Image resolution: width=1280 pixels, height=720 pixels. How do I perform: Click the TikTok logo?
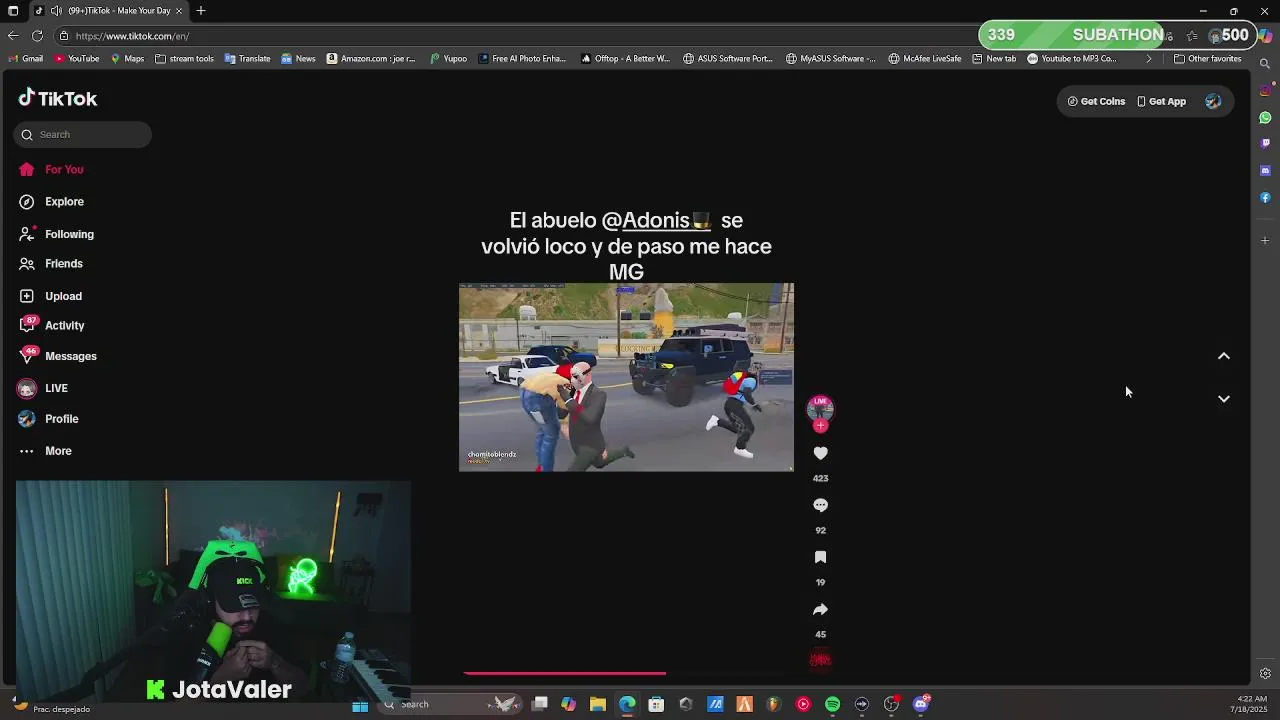pyautogui.click(x=58, y=98)
